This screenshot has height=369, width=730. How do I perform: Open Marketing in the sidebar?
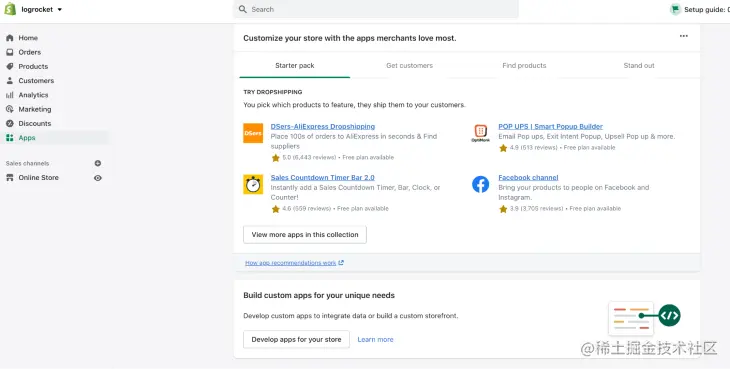(x=35, y=109)
